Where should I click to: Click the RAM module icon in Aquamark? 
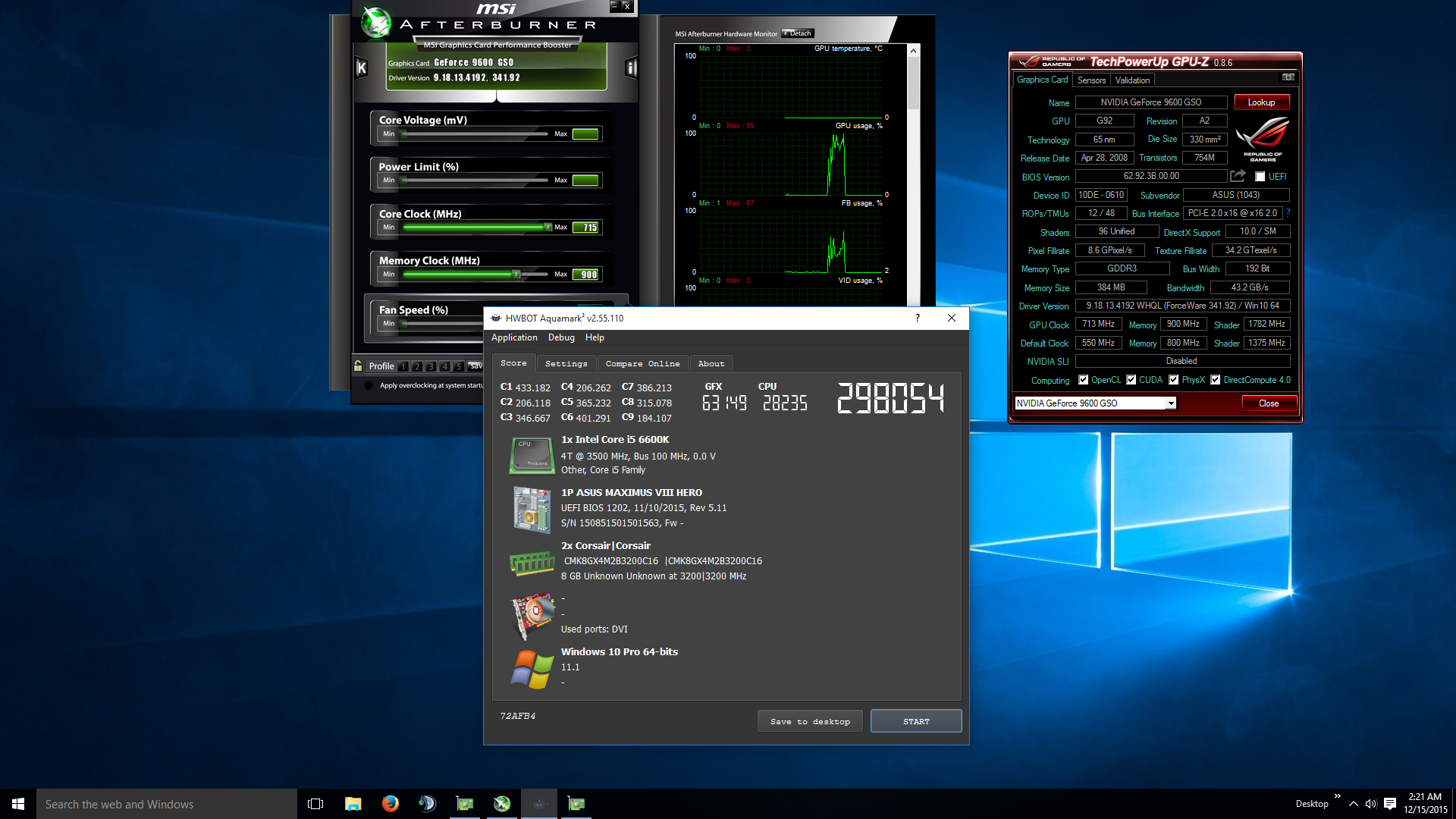click(532, 563)
